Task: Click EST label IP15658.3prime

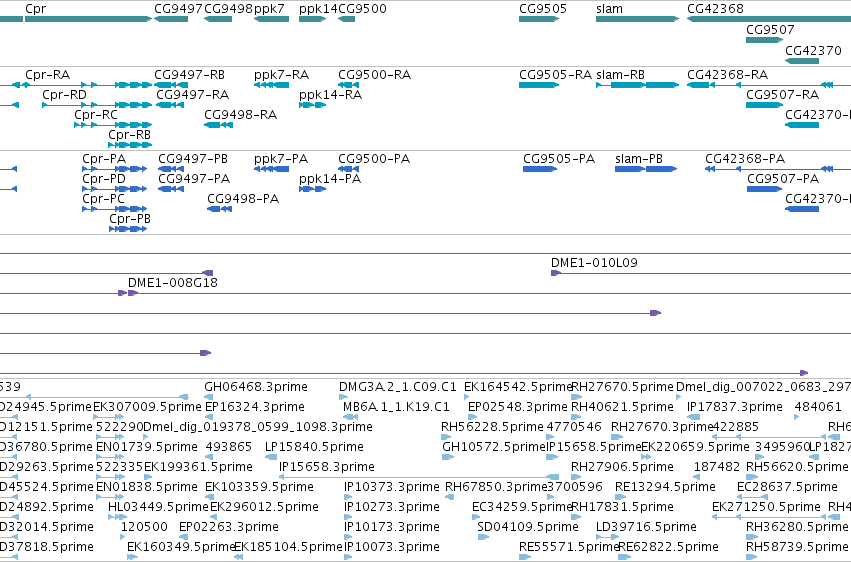Action: [327, 468]
